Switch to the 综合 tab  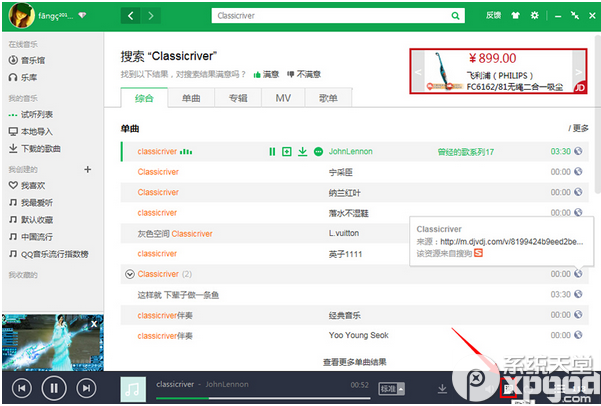click(x=144, y=98)
